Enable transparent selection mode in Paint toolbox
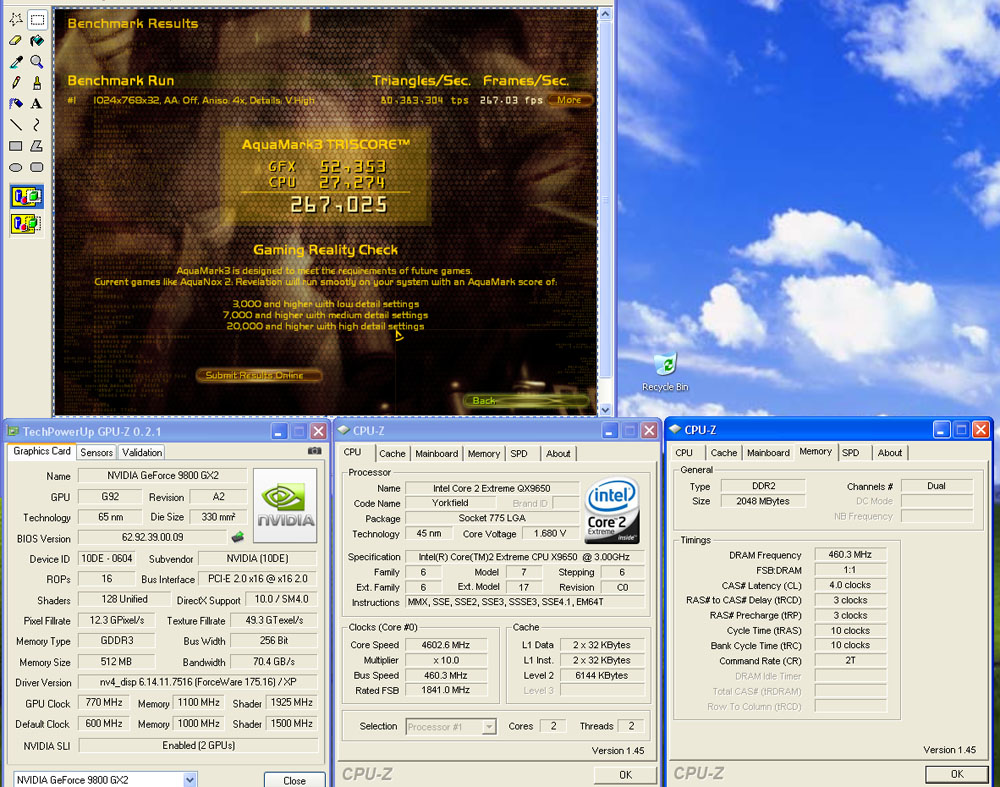 coord(27,224)
